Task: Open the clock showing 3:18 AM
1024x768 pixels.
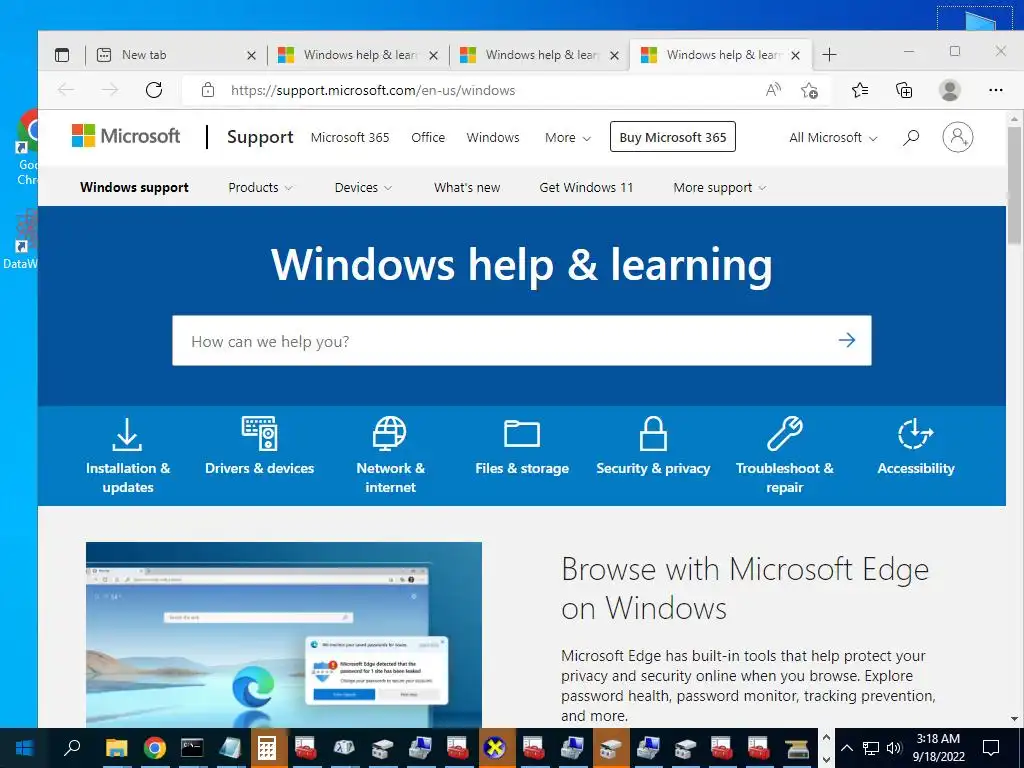Action: pyautogui.click(x=938, y=748)
